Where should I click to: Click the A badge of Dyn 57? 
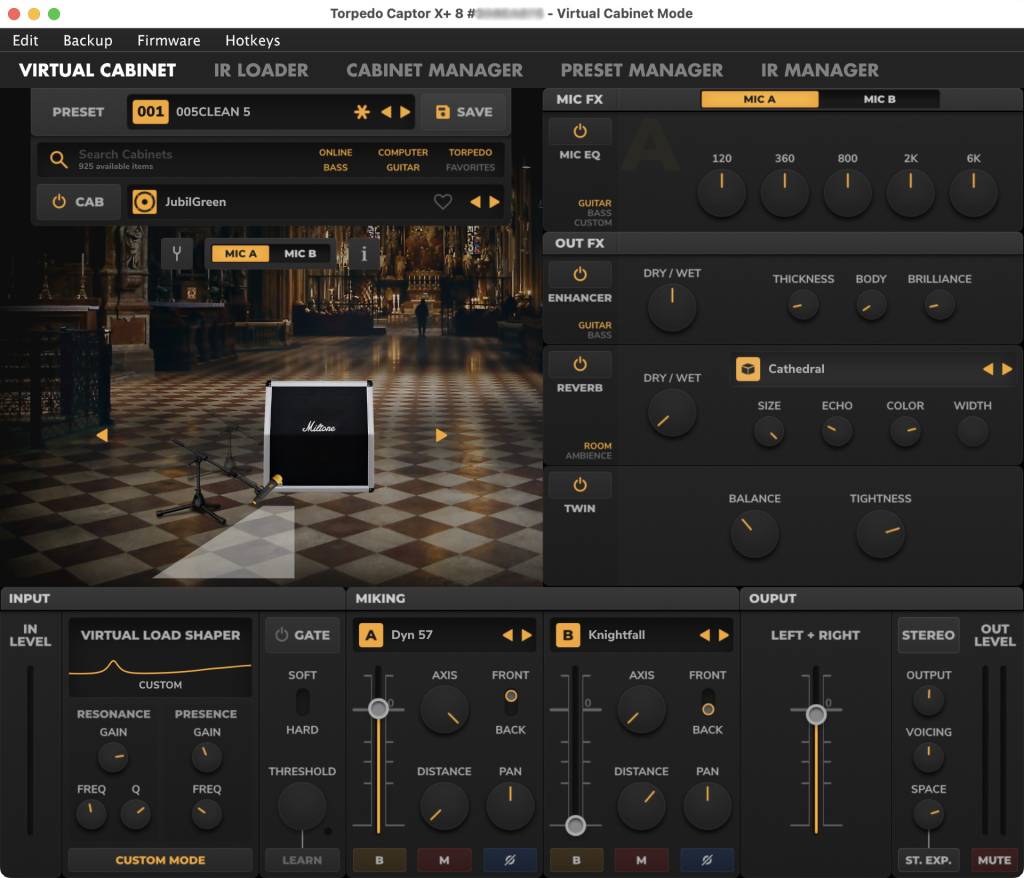coord(370,635)
